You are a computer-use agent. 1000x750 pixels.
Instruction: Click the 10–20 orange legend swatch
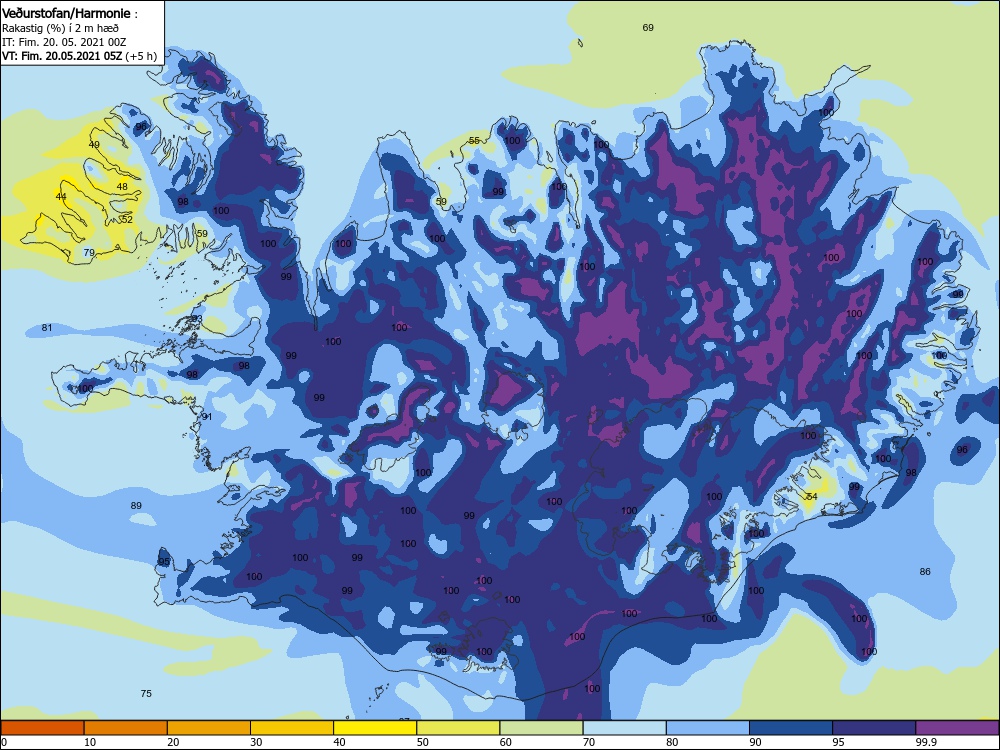point(126,728)
